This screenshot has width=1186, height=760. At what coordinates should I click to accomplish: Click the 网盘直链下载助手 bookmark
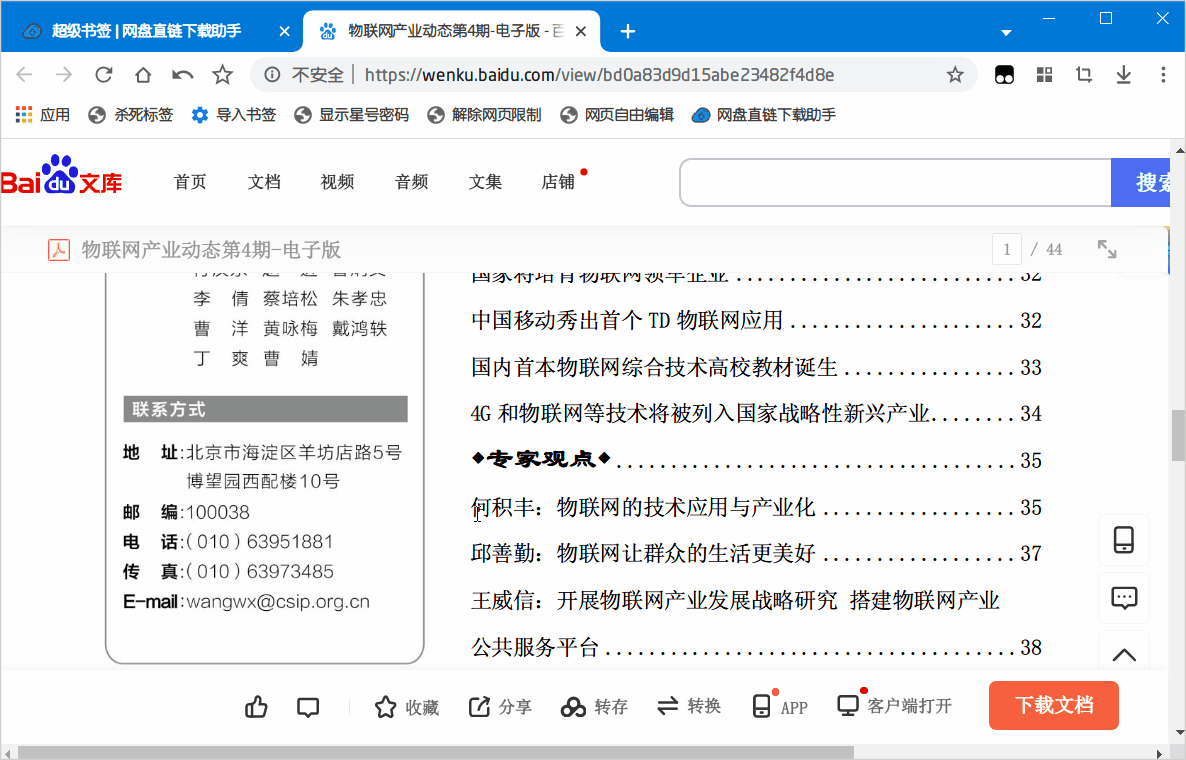pos(764,115)
